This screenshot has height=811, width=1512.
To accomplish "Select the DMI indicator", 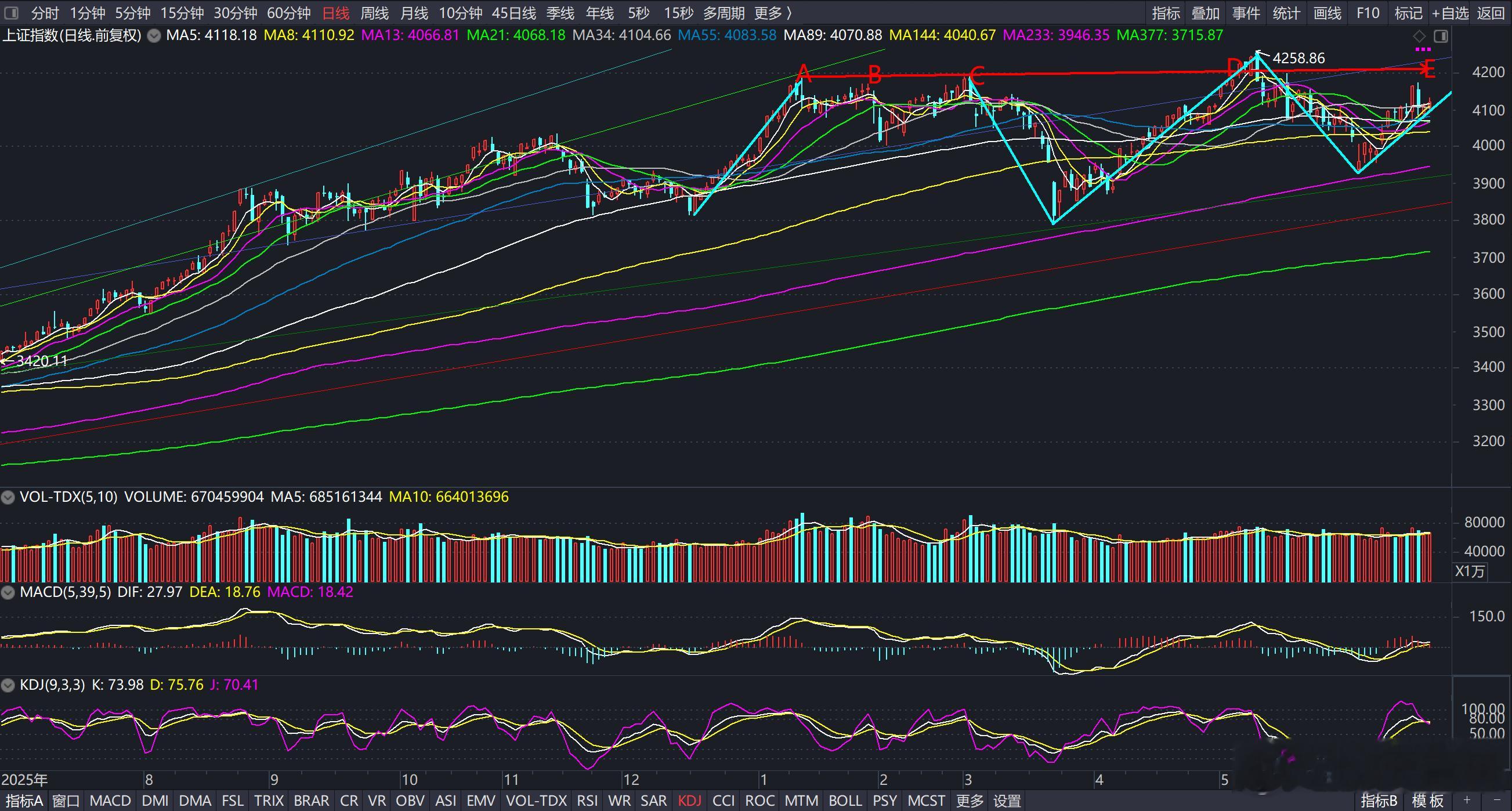I will click(x=155, y=801).
